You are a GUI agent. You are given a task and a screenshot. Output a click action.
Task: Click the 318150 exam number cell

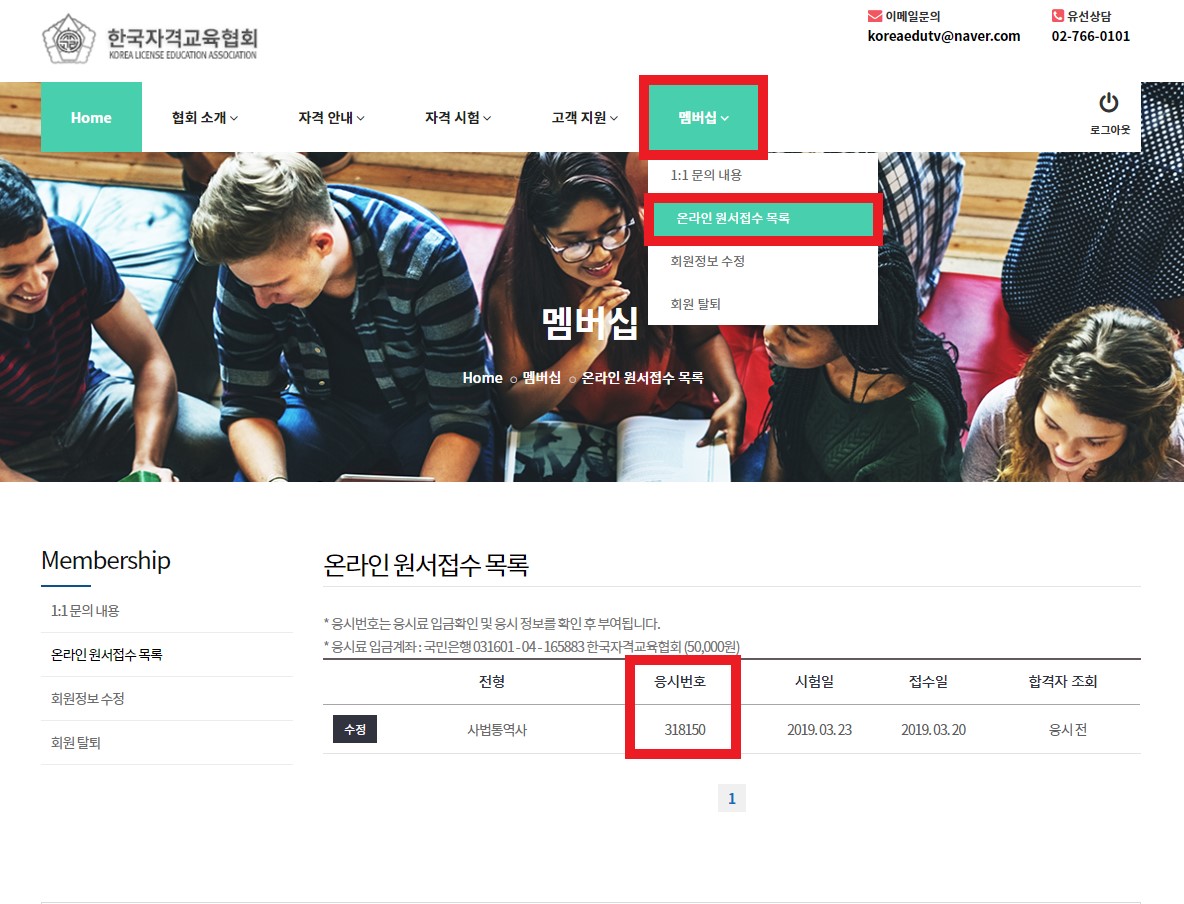click(685, 730)
